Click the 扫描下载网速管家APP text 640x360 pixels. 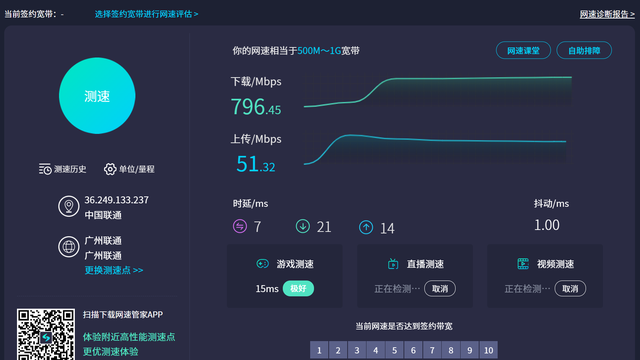pos(123,314)
